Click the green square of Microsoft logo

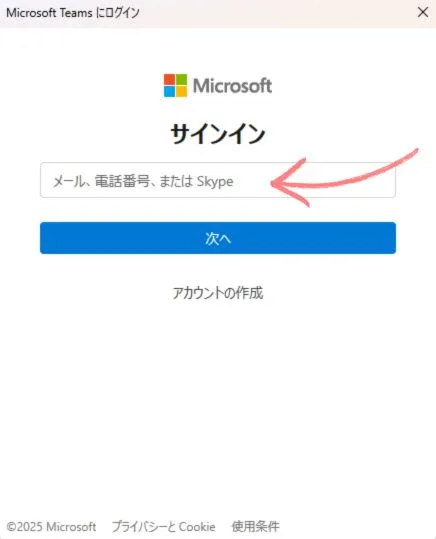[x=182, y=79]
